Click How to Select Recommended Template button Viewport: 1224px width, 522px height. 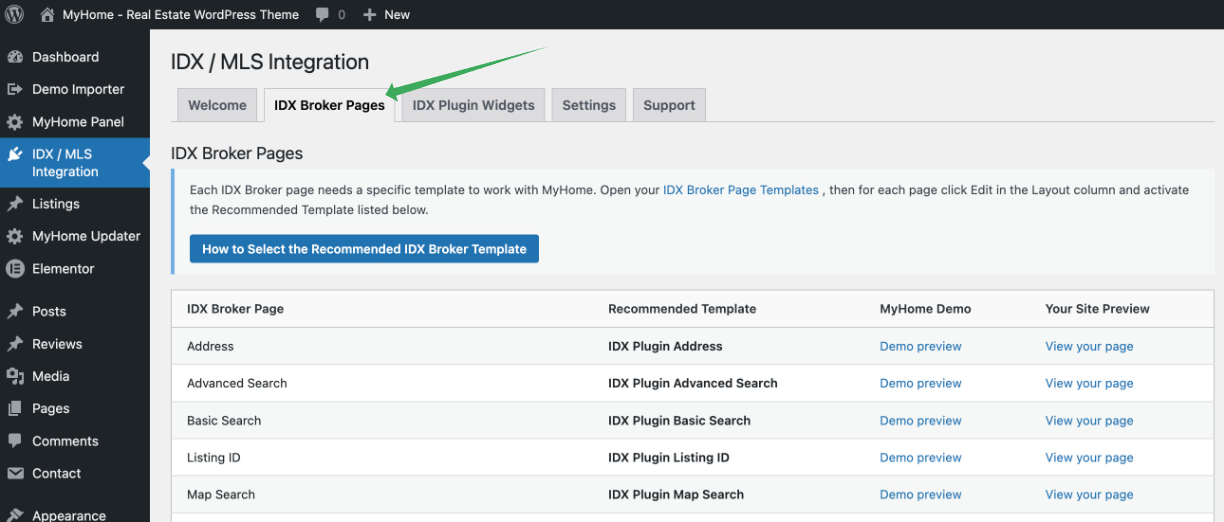coord(364,249)
